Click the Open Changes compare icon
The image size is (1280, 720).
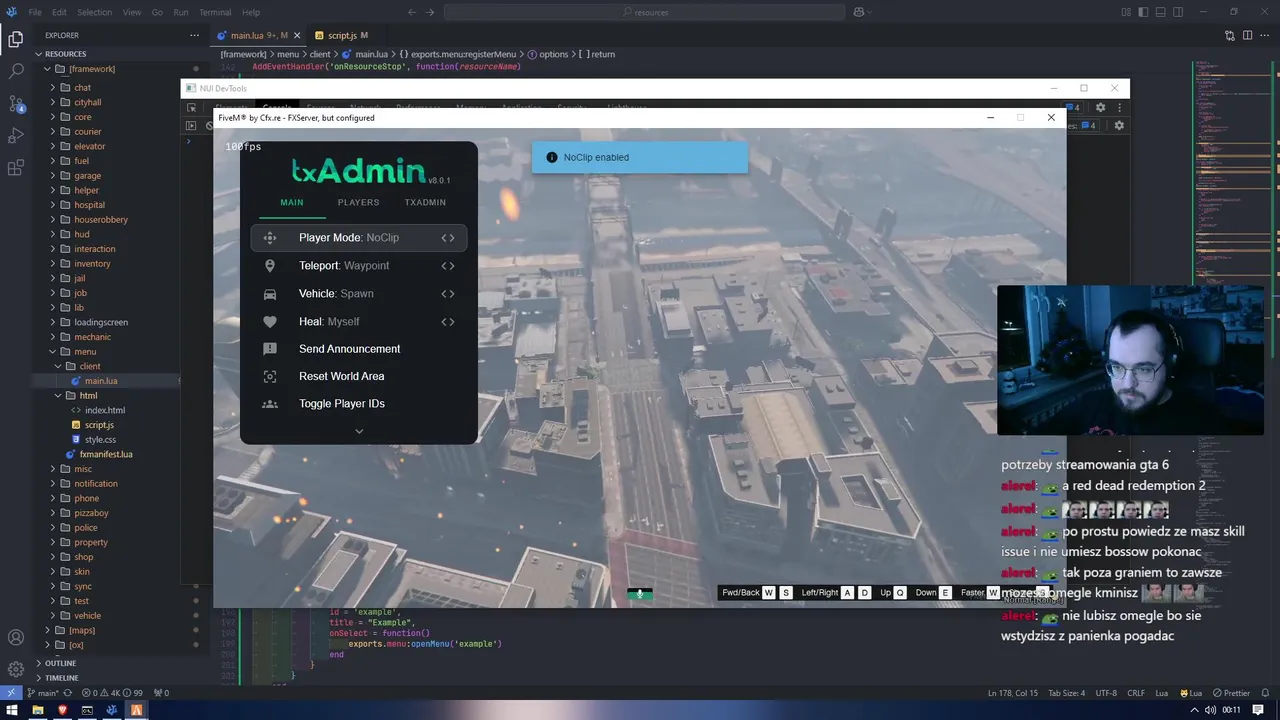coord(1230,35)
